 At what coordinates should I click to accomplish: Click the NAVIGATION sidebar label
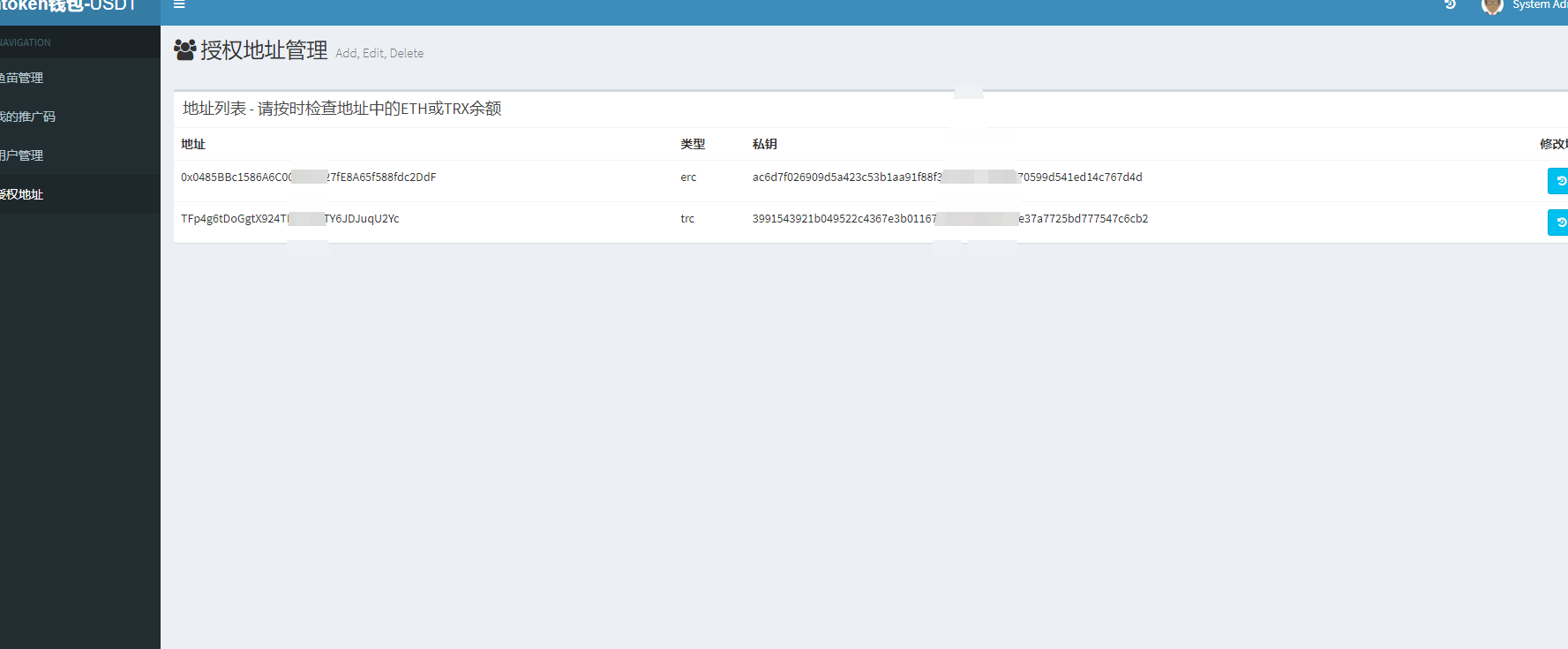(26, 42)
